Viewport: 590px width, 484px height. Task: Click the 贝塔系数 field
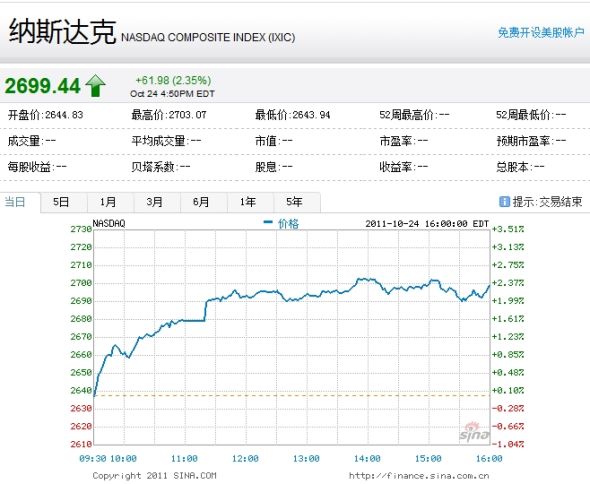coord(161,166)
